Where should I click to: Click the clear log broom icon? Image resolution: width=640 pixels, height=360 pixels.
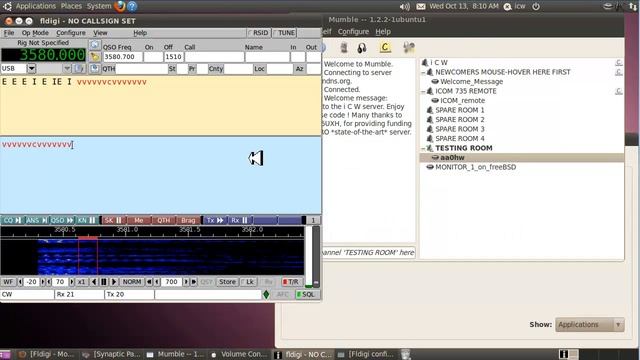95,57
